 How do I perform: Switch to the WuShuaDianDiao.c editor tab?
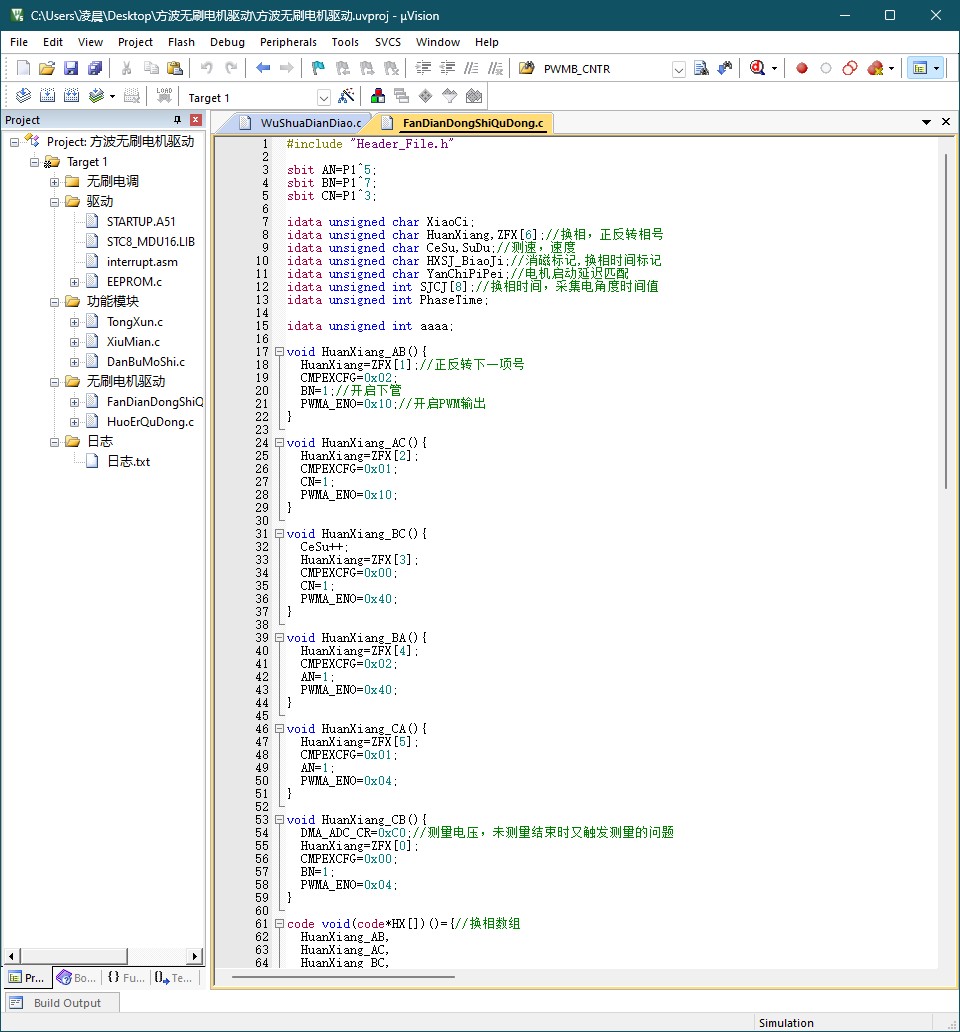tap(310, 123)
